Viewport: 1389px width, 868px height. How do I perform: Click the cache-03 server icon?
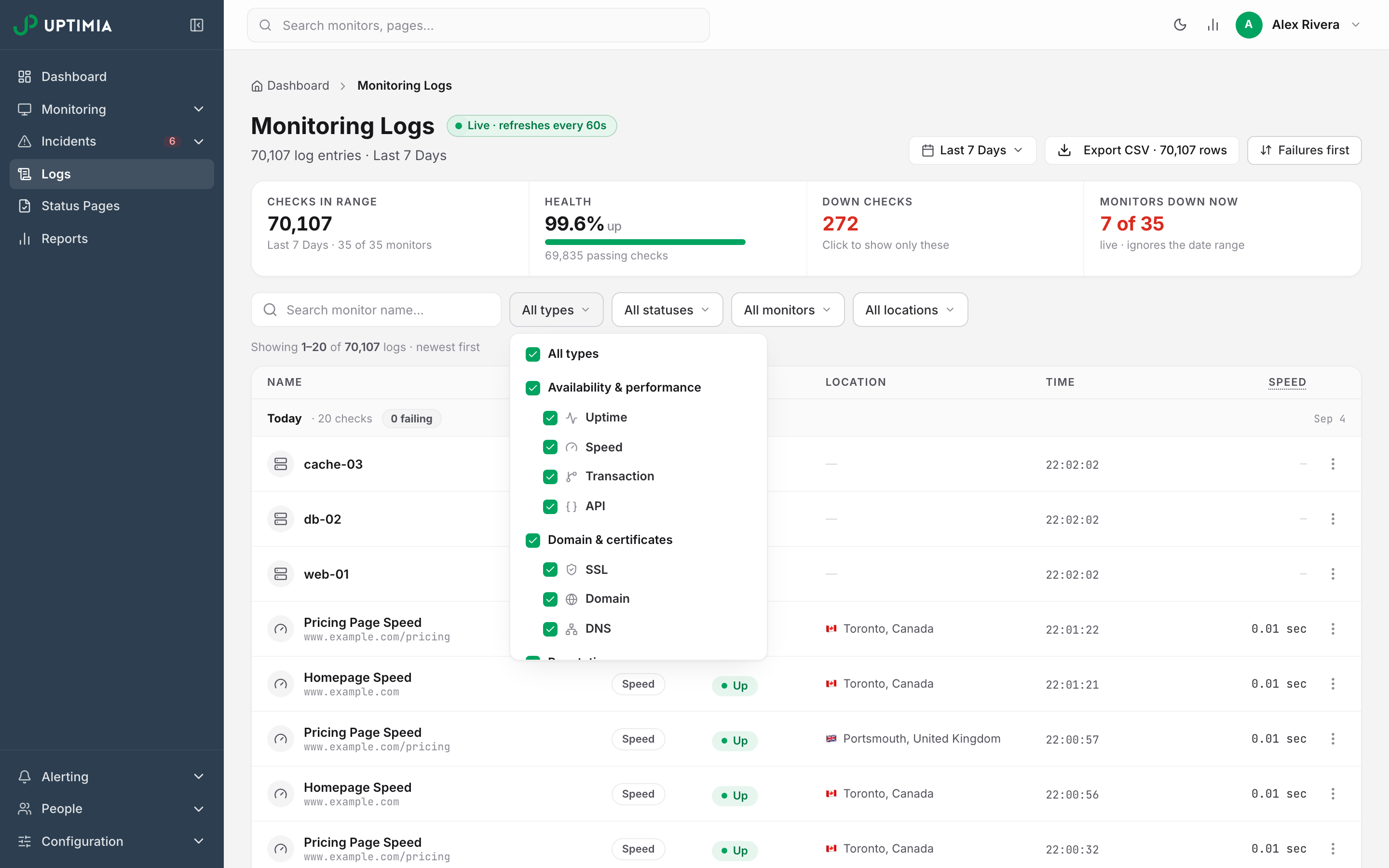click(281, 464)
